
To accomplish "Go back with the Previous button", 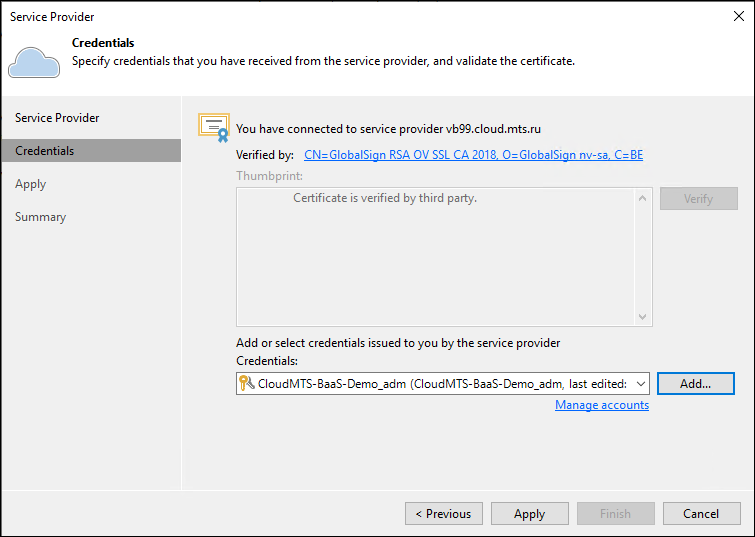I will point(444,514).
